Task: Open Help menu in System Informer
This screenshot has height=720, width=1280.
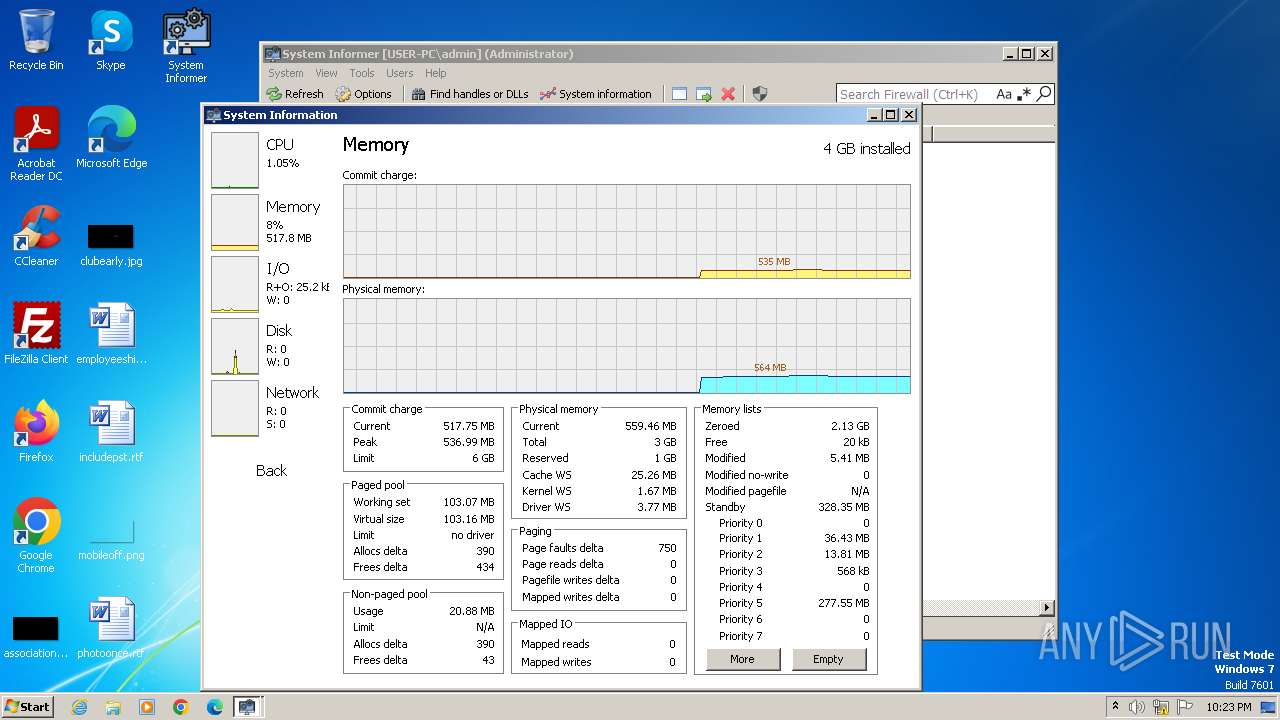Action: click(435, 73)
